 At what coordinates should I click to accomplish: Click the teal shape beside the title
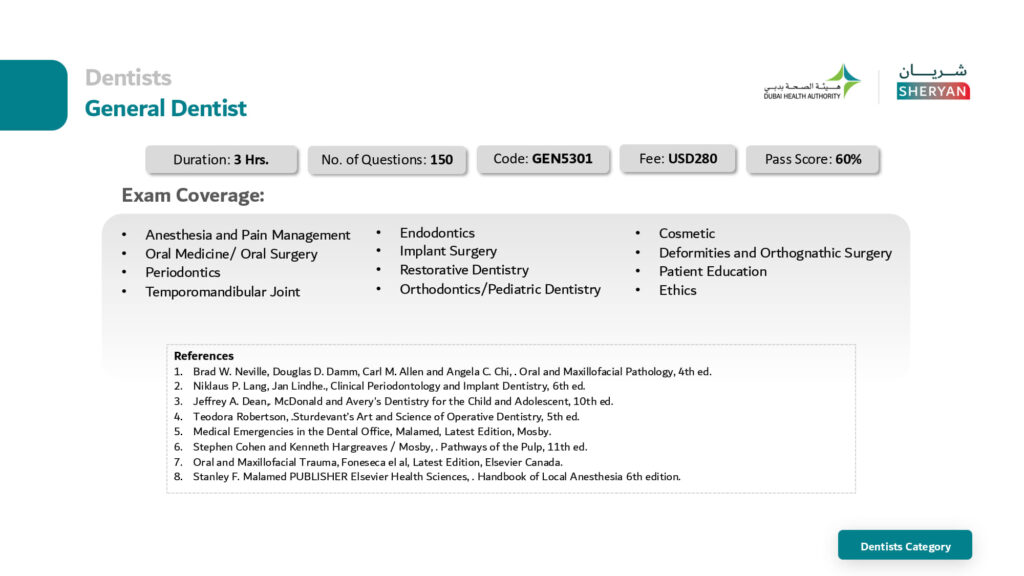(x=33, y=95)
